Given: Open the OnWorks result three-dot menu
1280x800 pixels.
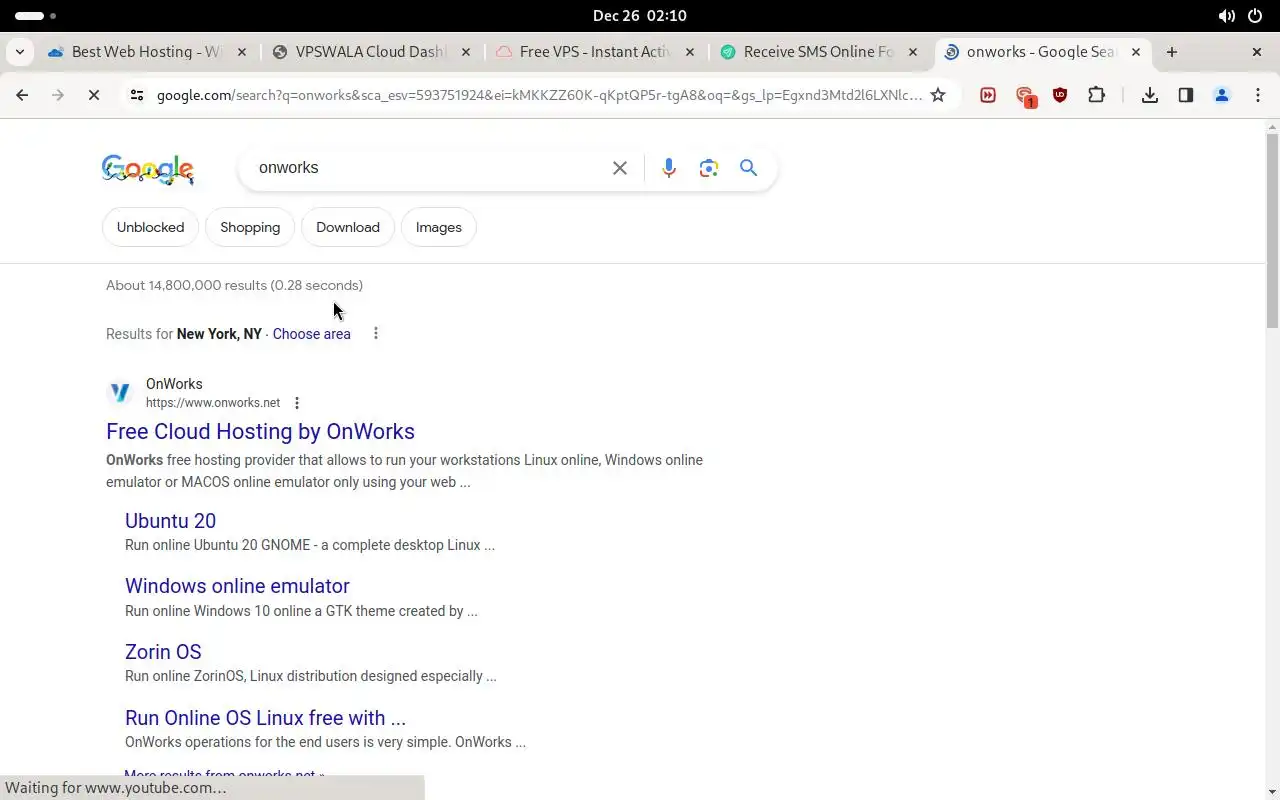Looking at the screenshot, I should coord(297,403).
